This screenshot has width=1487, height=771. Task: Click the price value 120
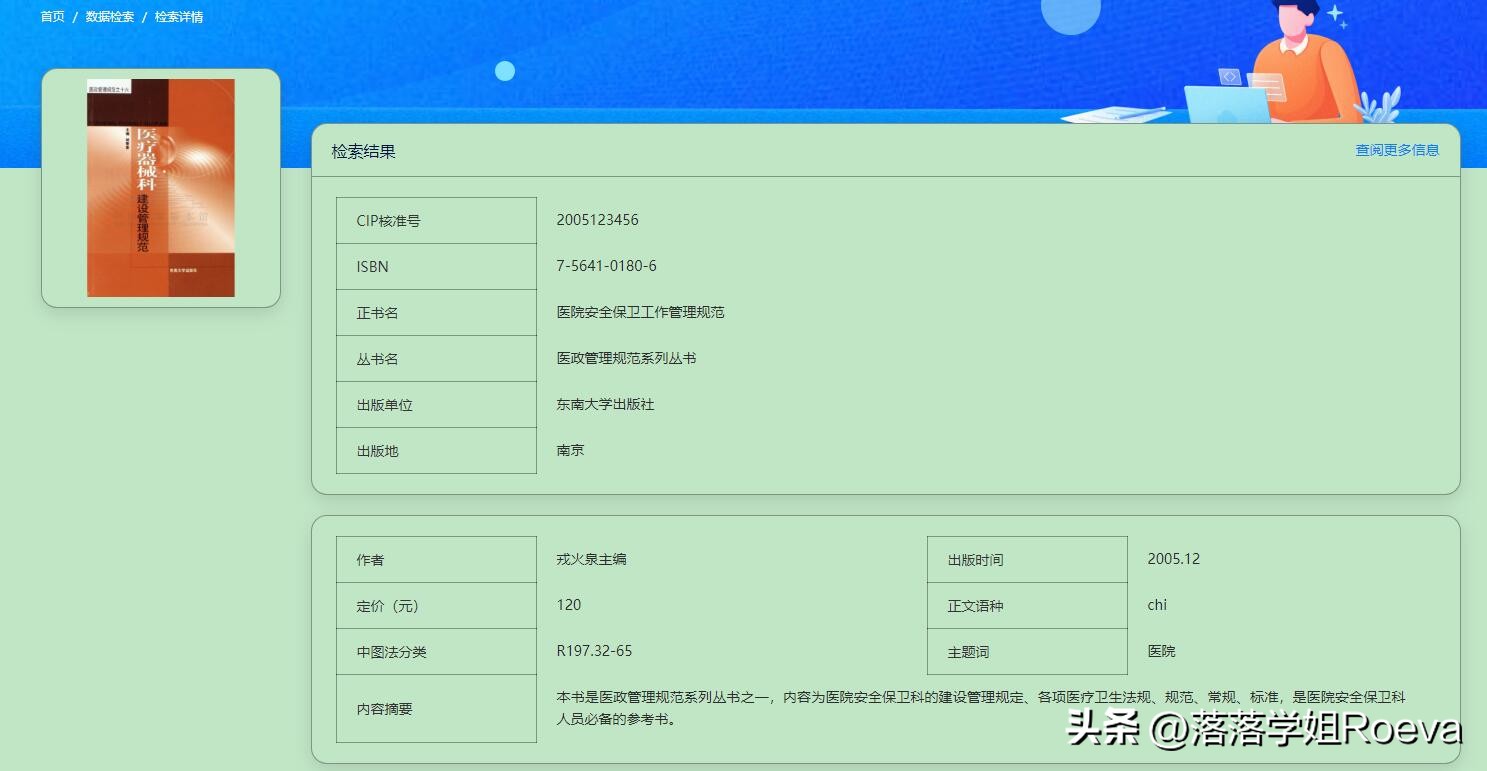(569, 605)
